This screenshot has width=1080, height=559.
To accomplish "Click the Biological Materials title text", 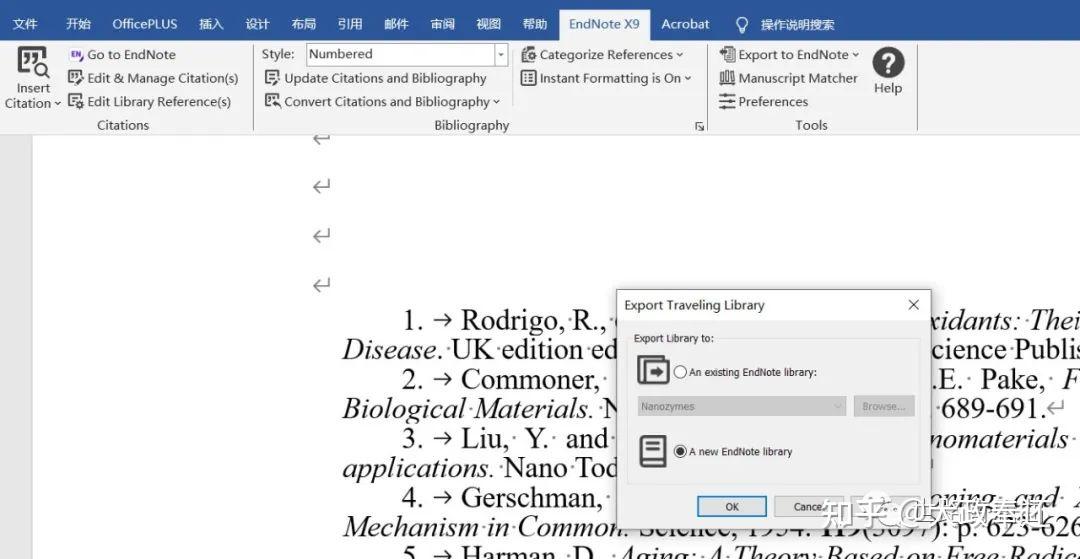I will pos(468,409).
